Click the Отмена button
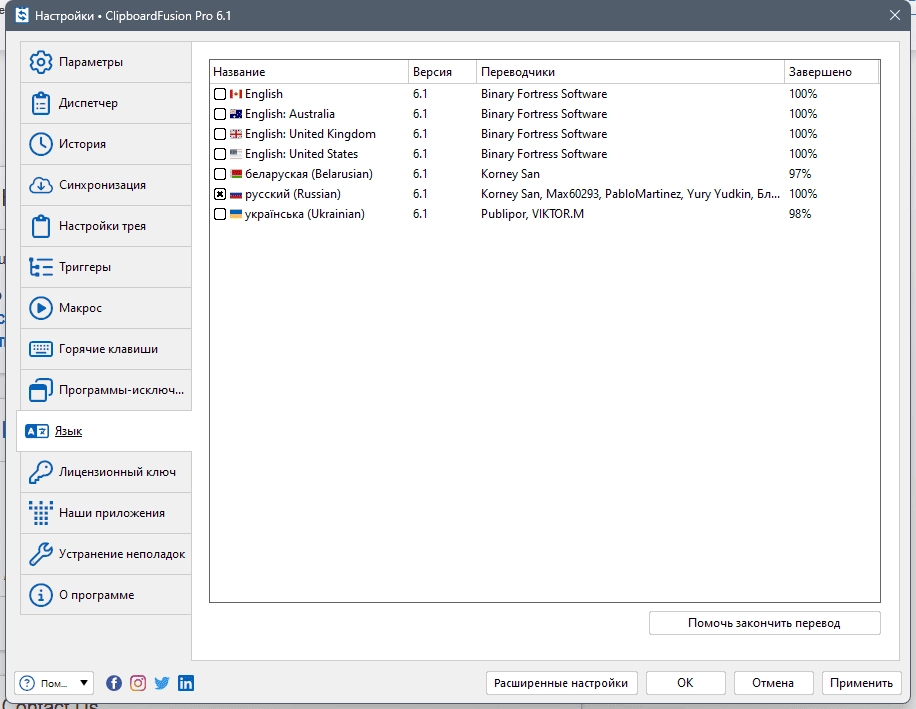916x709 pixels. click(773, 683)
